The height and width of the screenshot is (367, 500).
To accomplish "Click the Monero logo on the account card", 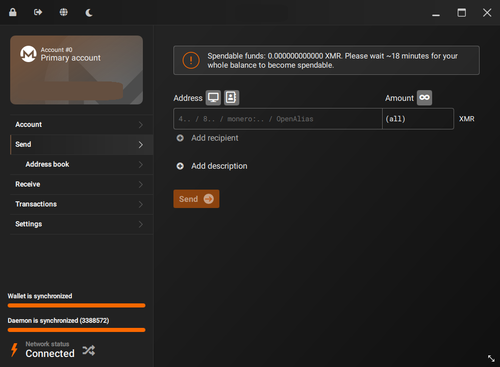I will [28, 54].
